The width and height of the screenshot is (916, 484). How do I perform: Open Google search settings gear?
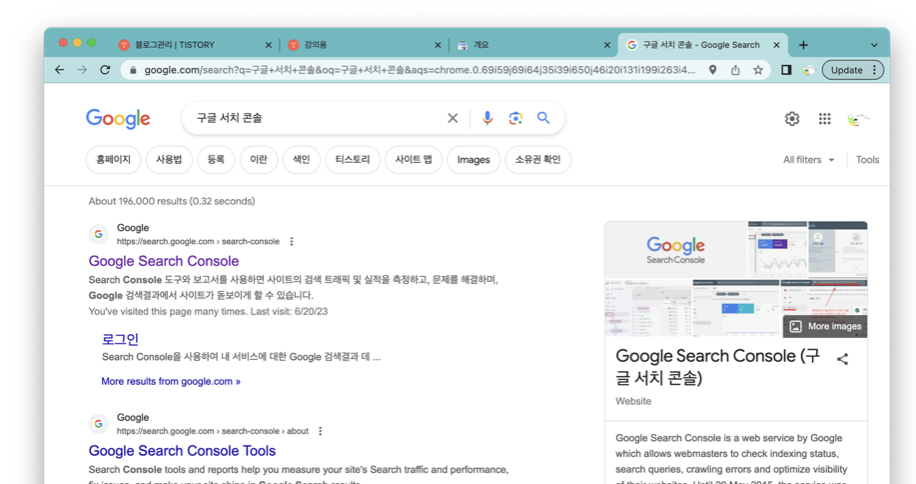tap(792, 119)
